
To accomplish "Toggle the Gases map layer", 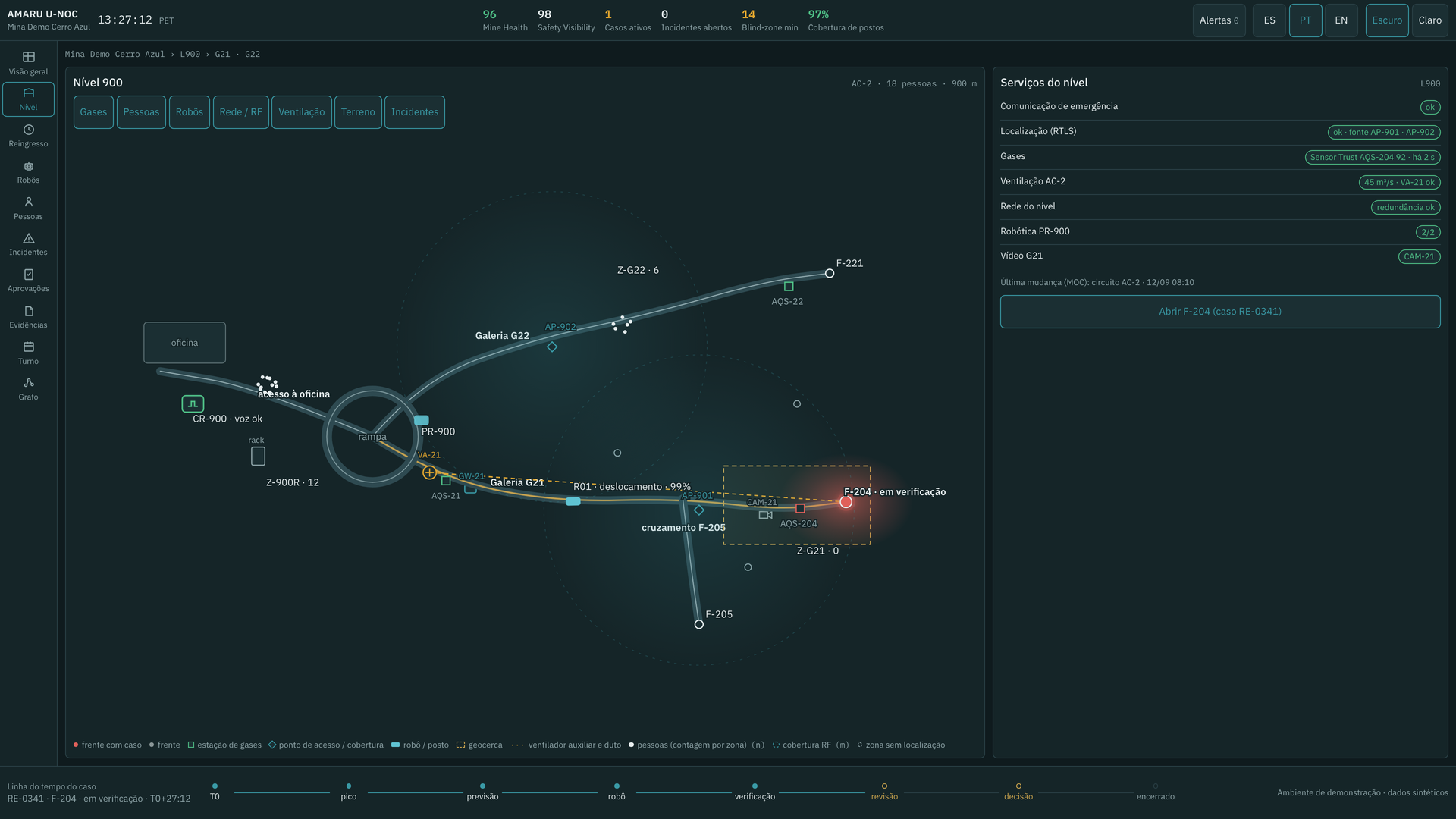I will (x=93, y=112).
